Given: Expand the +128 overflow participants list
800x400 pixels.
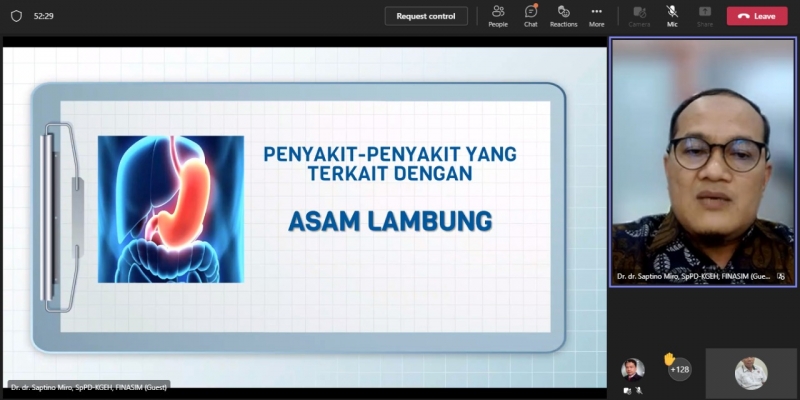Looking at the screenshot, I should (x=680, y=370).
